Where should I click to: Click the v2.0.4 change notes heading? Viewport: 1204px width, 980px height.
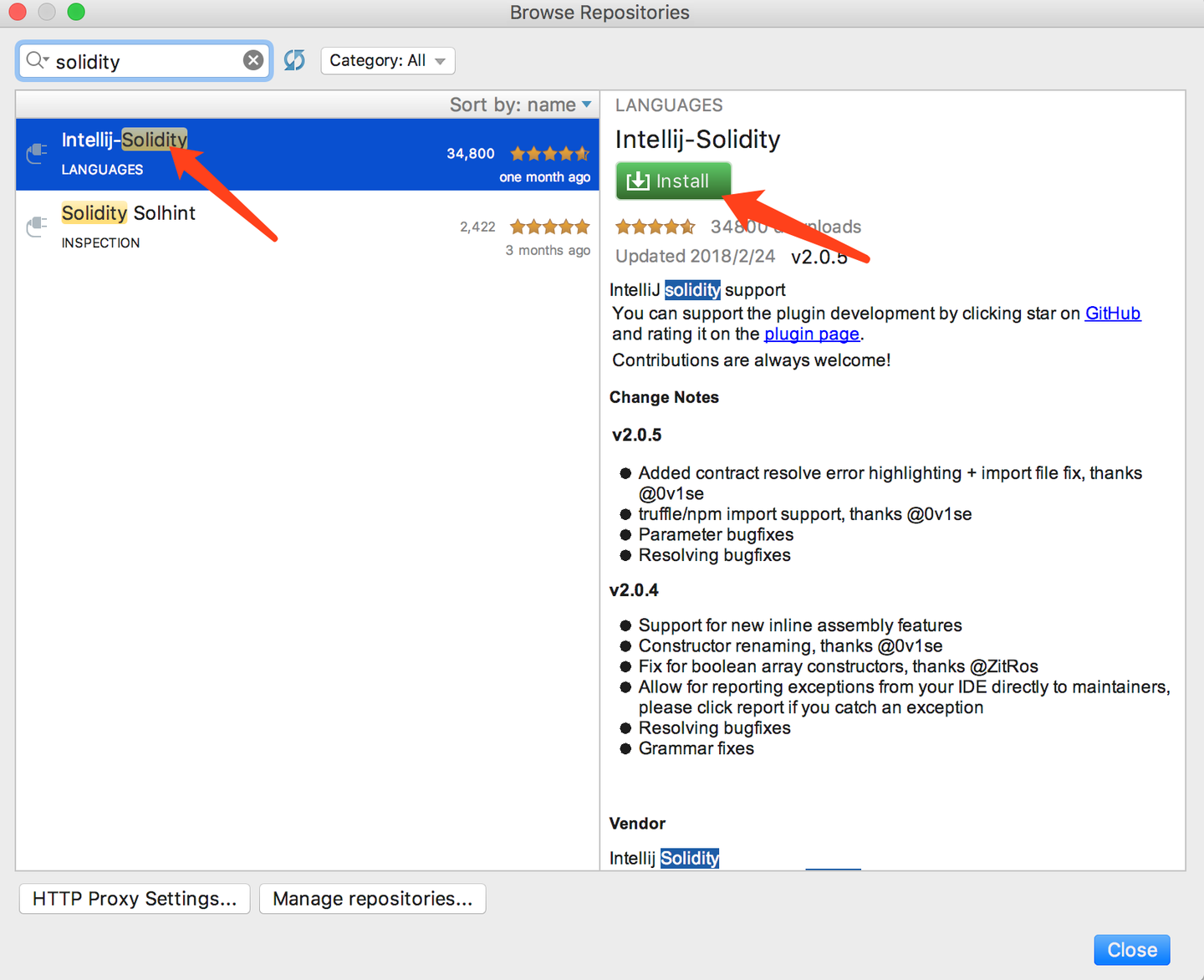pyautogui.click(x=634, y=590)
